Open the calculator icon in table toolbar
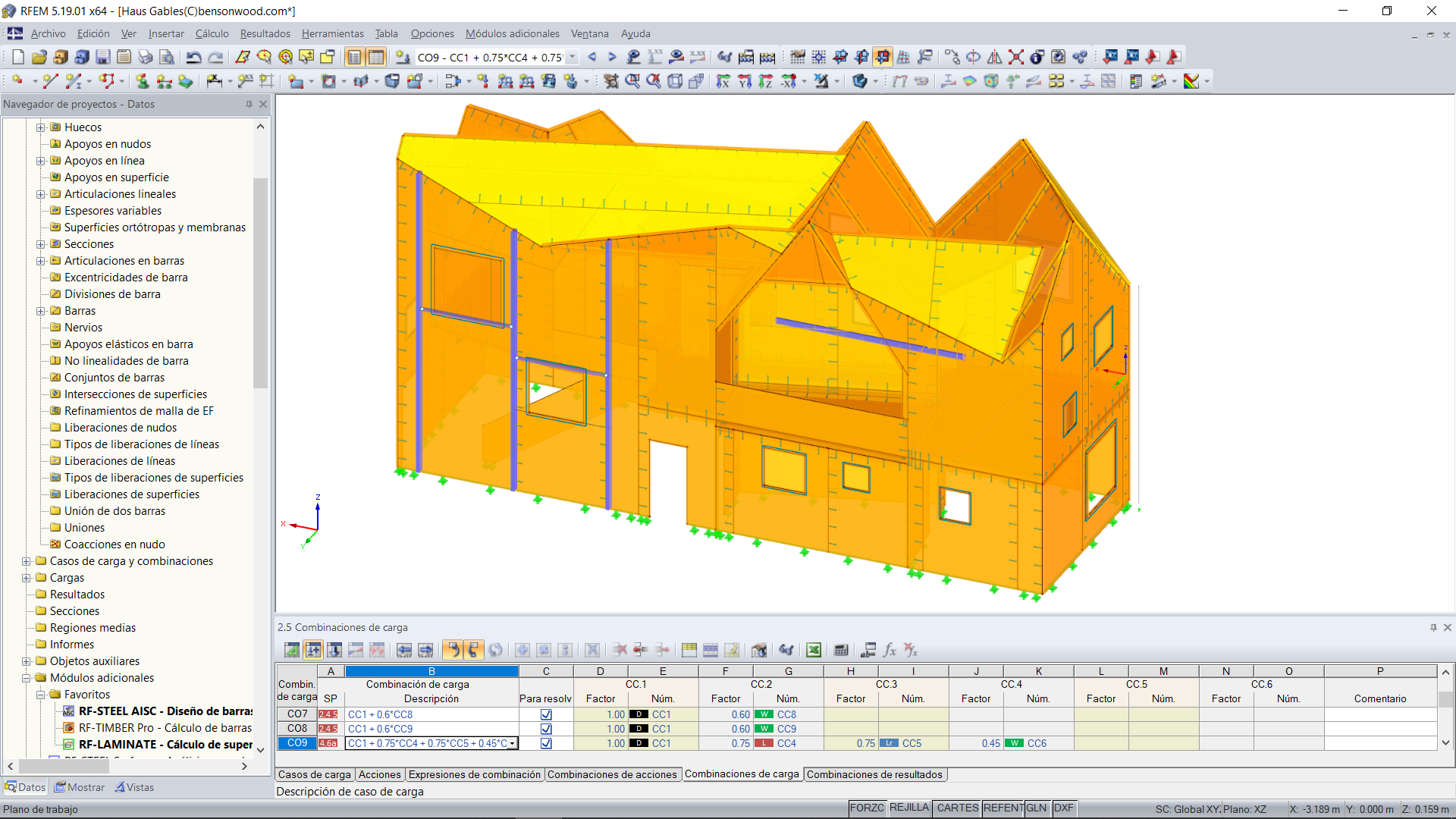 [841, 650]
